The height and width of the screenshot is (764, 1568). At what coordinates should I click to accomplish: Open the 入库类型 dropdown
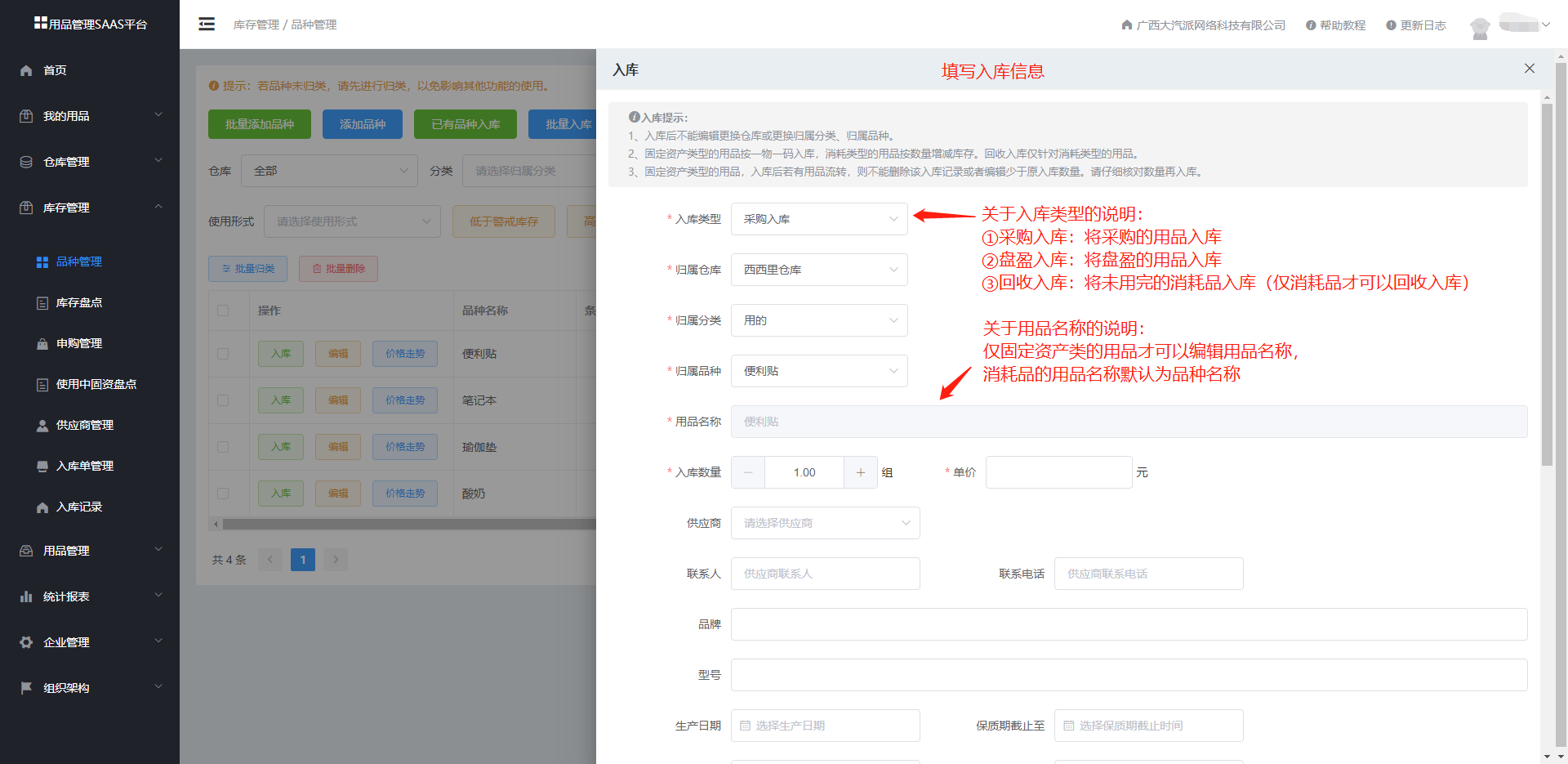tap(819, 219)
